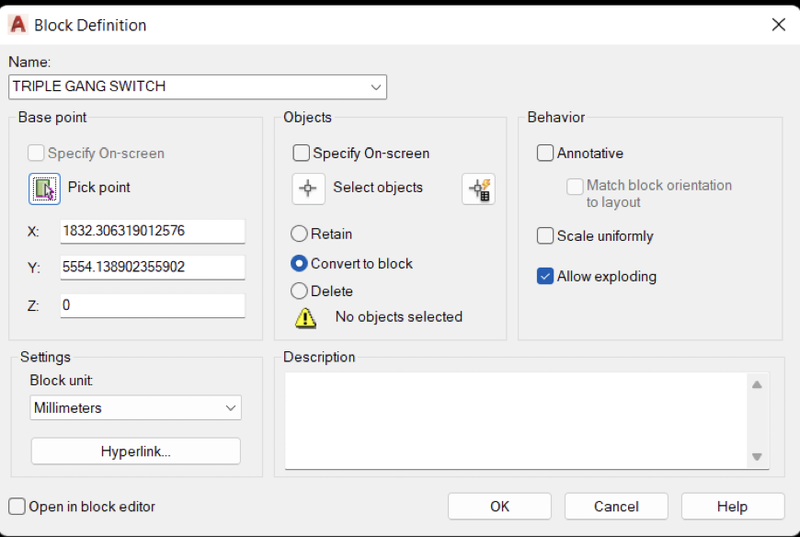800x537 pixels.
Task: Toggle Scale uniformly checkbox
Action: click(x=545, y=236)
